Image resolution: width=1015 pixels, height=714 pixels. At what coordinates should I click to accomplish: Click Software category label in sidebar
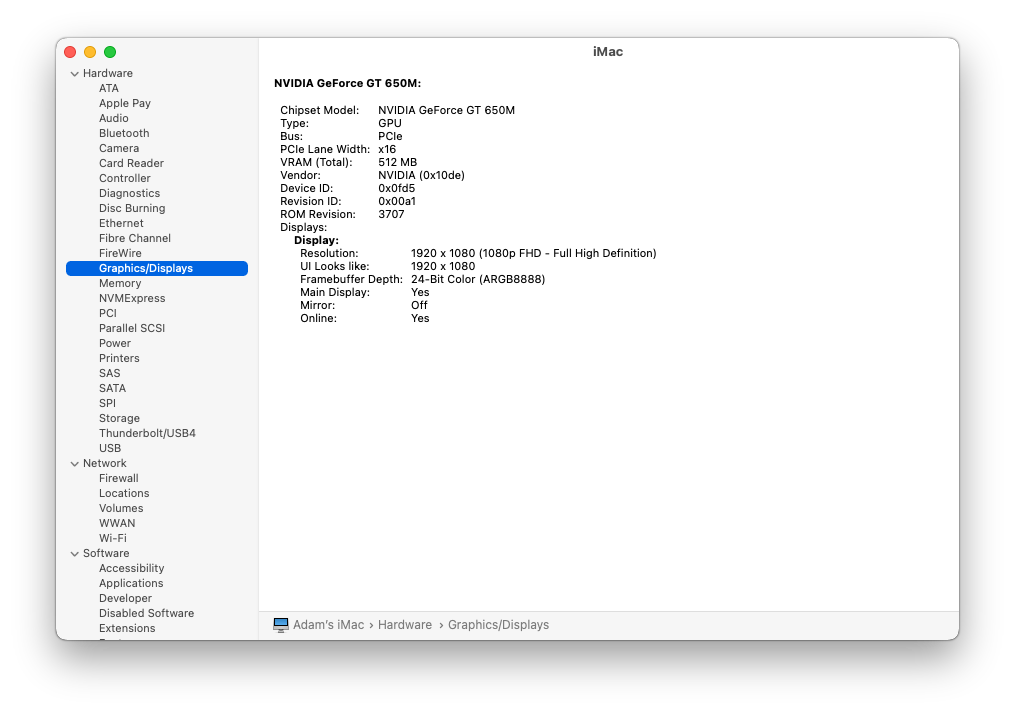(106, 553)
